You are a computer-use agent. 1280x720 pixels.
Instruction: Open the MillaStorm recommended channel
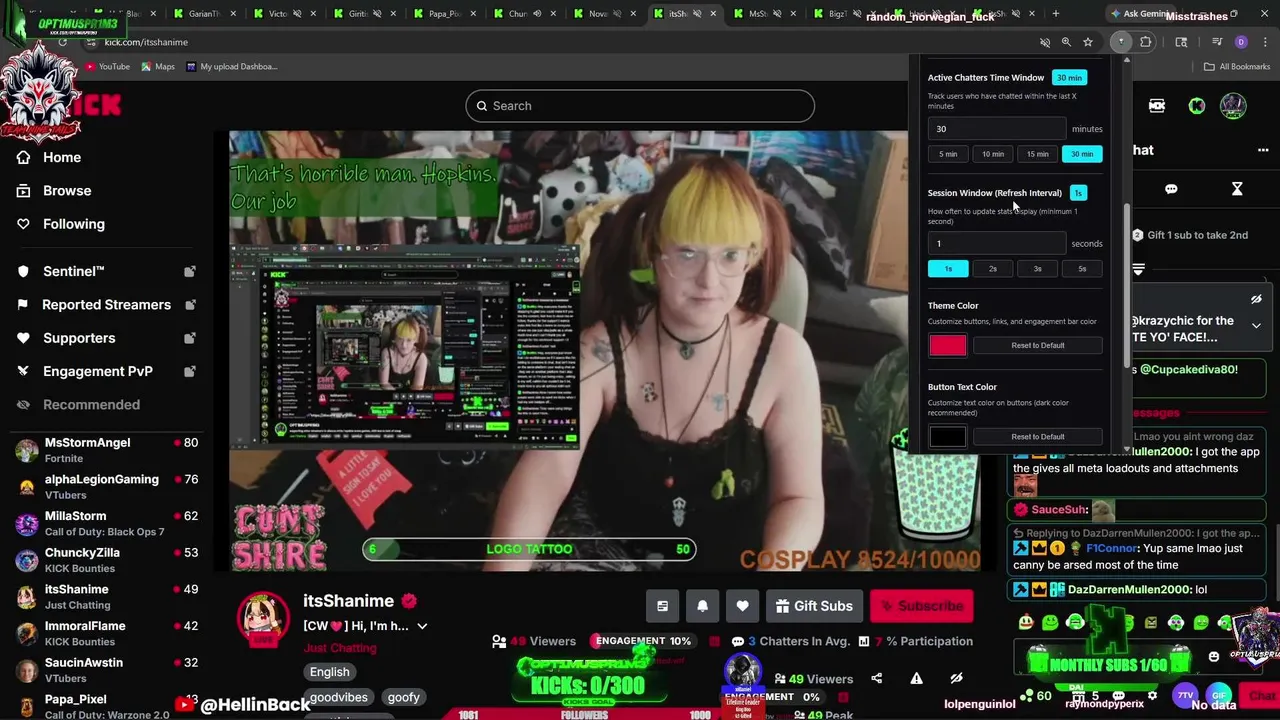click(106, 523)
